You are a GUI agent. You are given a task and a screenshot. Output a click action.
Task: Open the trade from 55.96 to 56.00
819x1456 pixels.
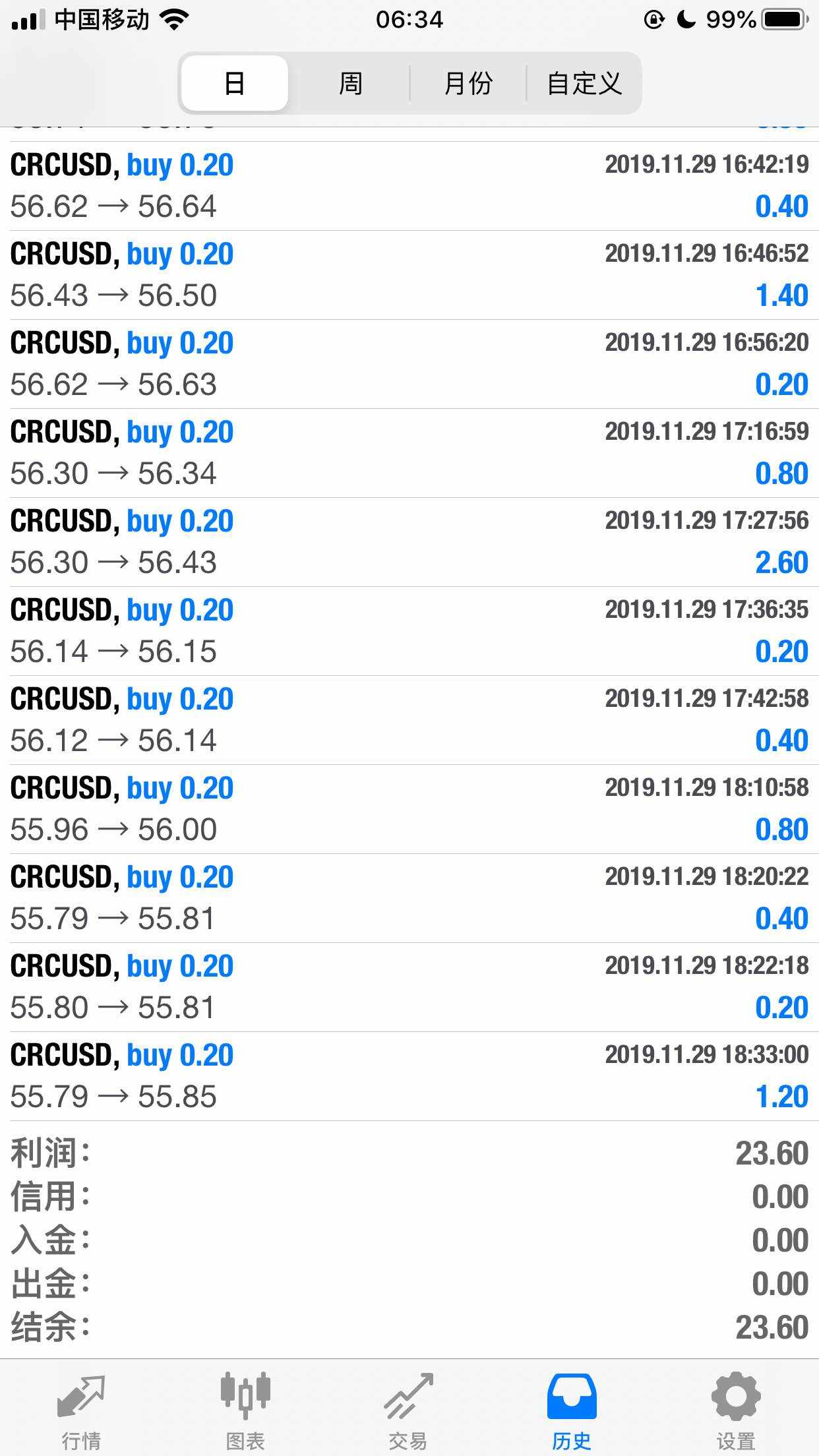tap(409, 809)
